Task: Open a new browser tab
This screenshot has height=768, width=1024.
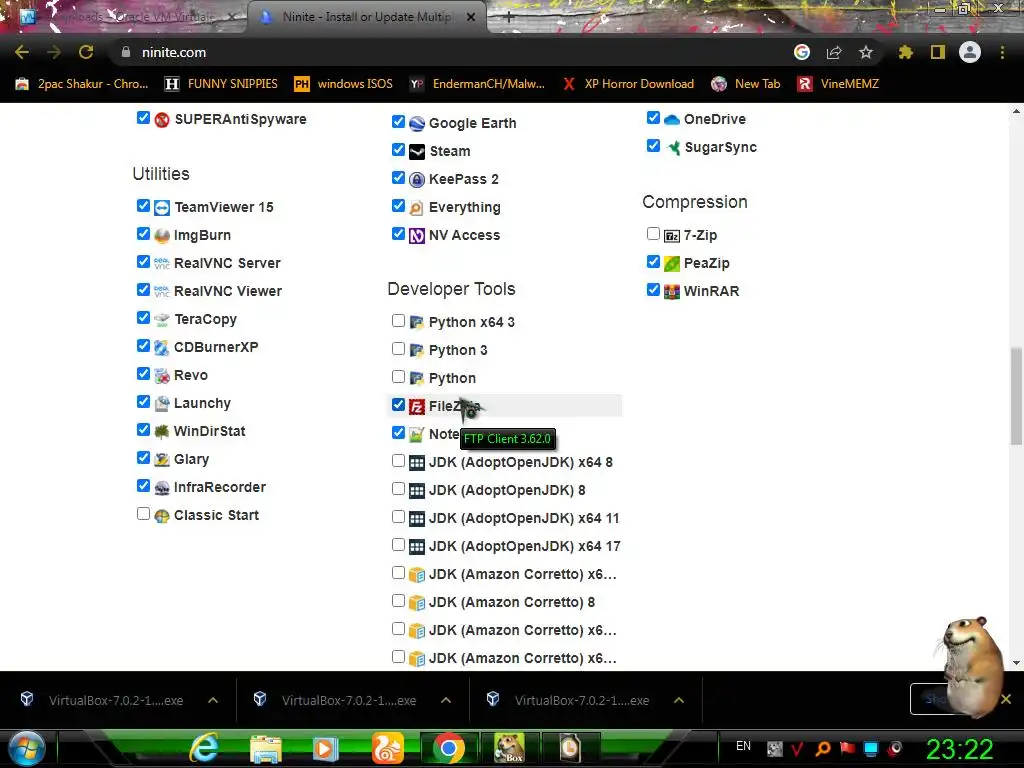Action: 509,18
